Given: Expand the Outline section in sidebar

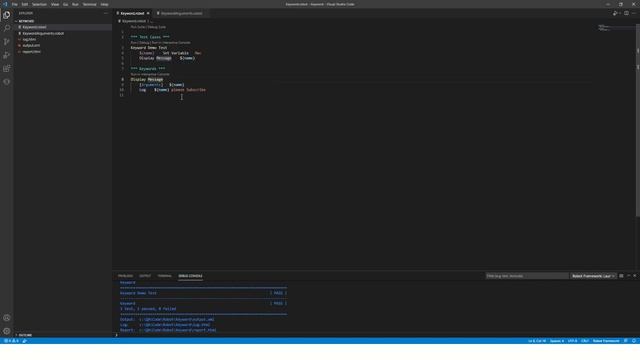Looking at the screenshot, I should click(25, 335).
